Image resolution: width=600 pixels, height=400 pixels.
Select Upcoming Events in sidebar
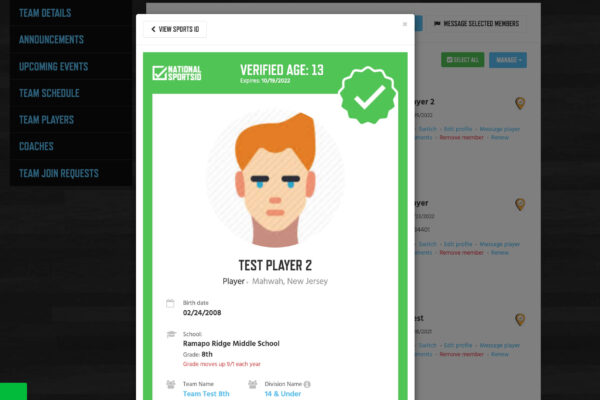click(x=54, y=67)
